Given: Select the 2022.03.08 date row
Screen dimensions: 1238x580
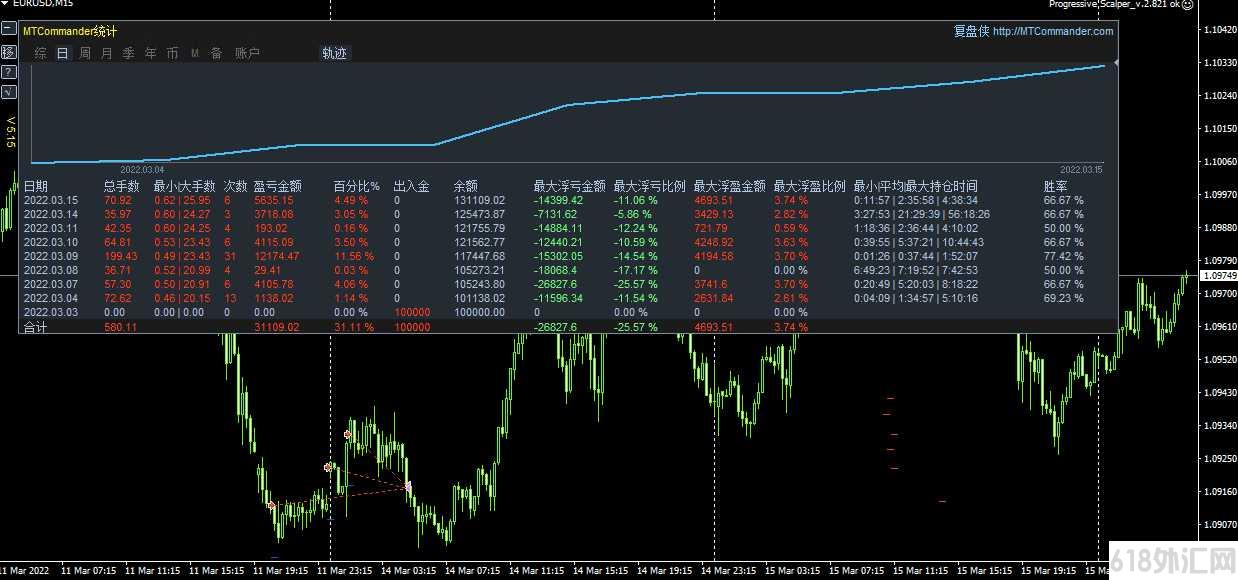Looking at the screenshot, I should tap(50, 270).
